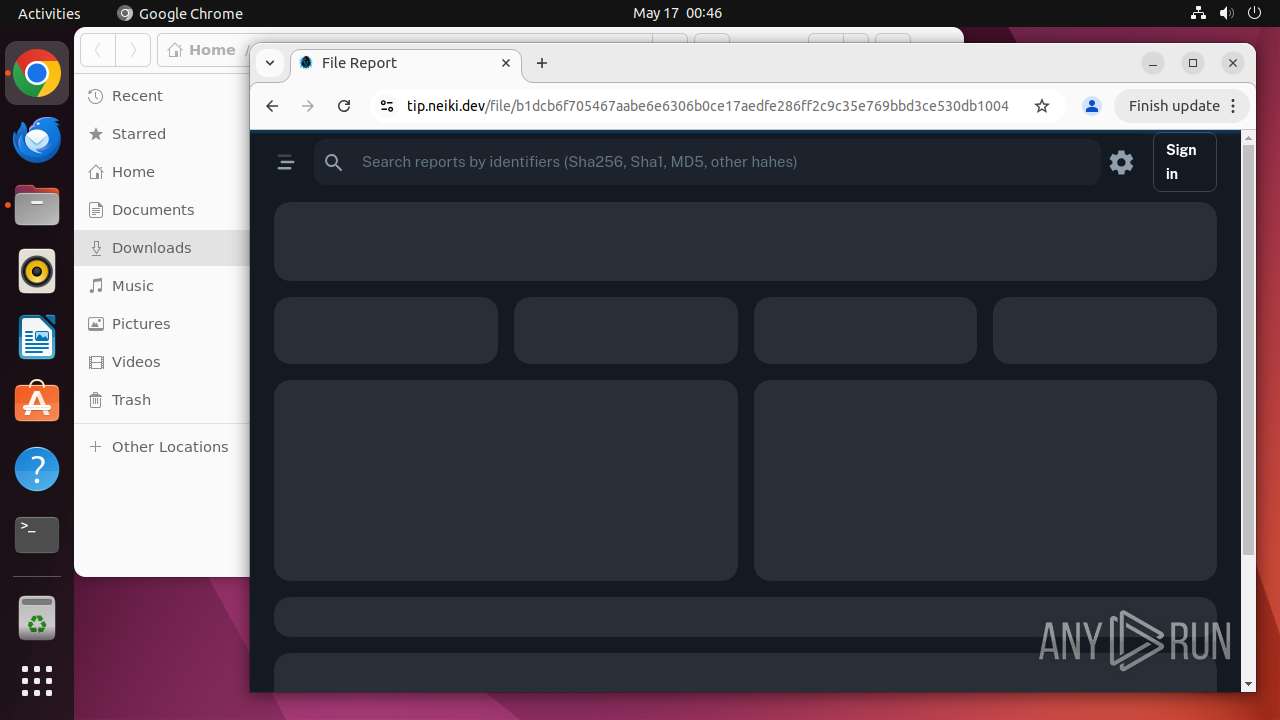Open the Chrome profile avatar

click(x=1092, y=106)
